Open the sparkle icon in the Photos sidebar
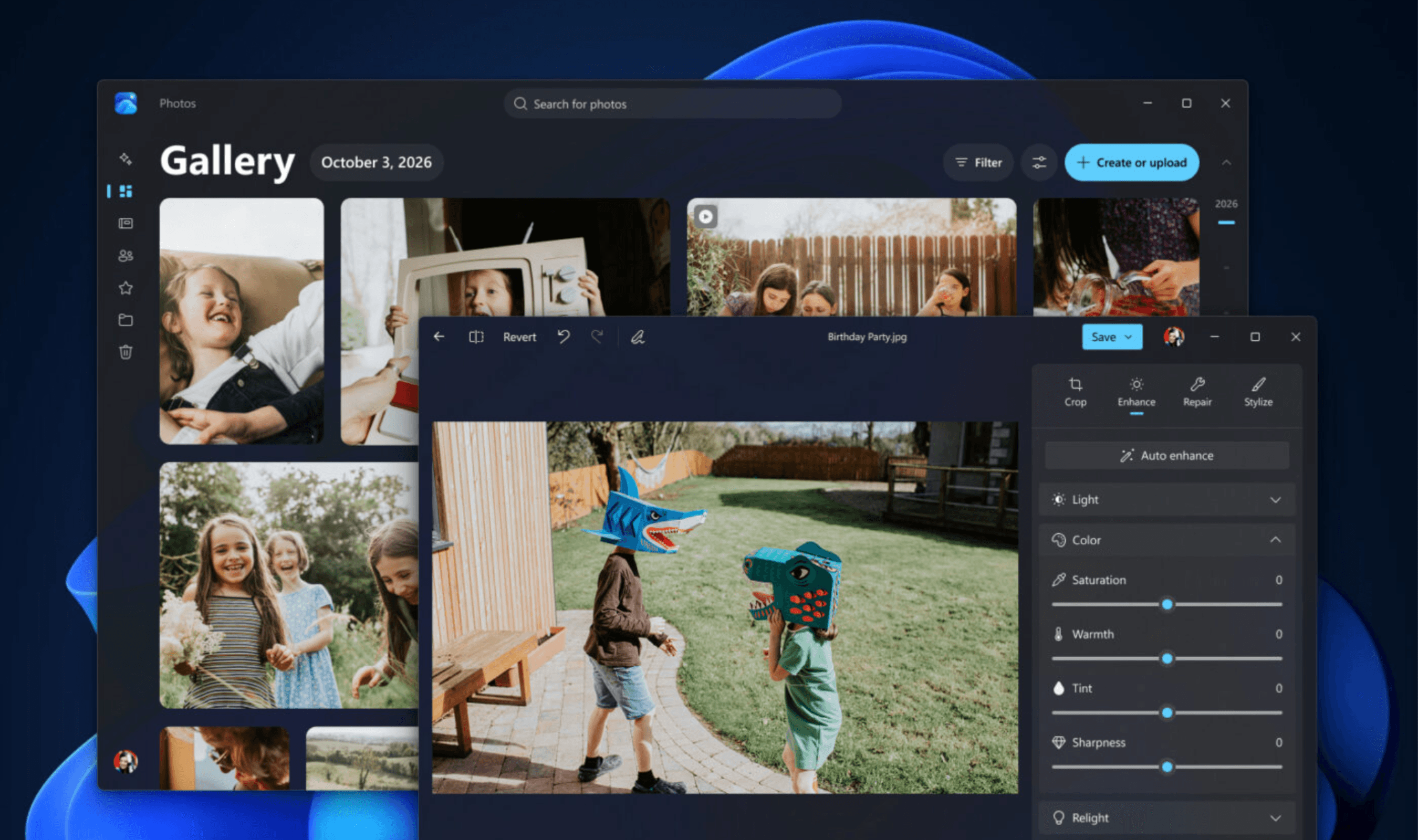 click(126, 159)
